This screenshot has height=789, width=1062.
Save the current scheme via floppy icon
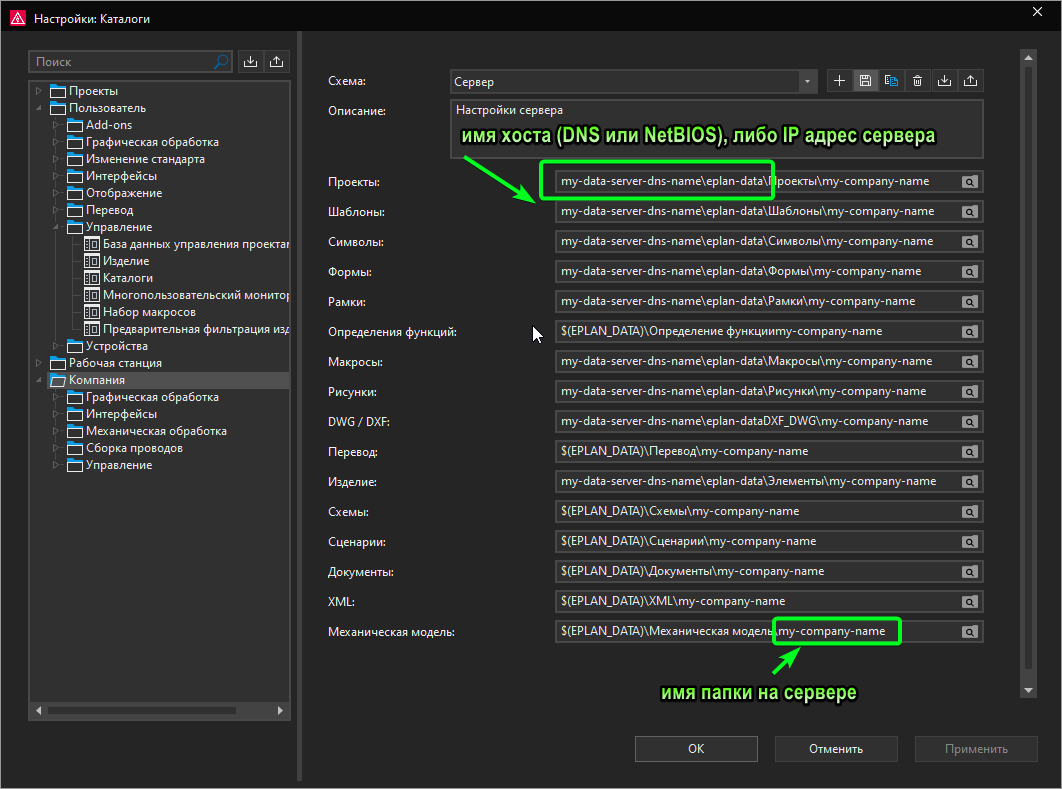[x=866, y=81]
